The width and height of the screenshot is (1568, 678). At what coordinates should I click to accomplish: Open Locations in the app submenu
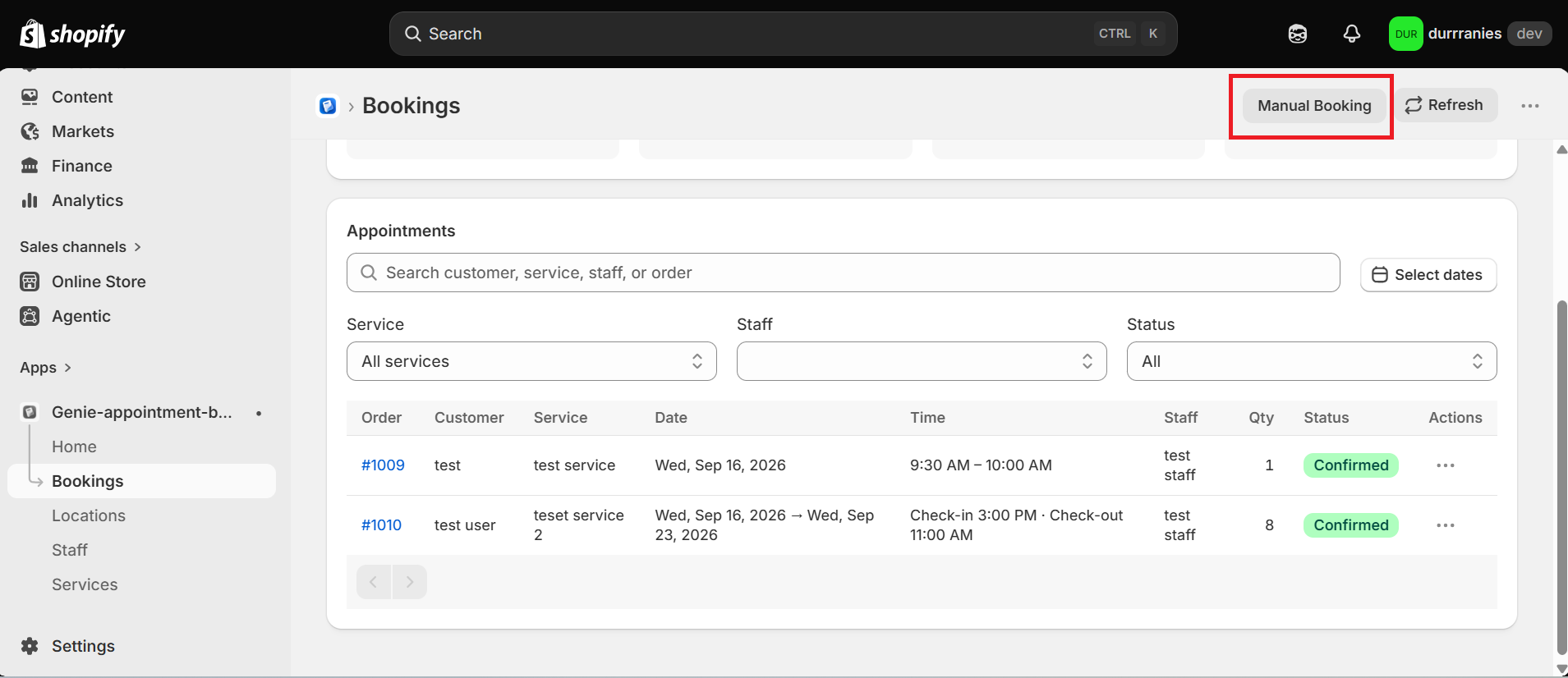(89, 515)
